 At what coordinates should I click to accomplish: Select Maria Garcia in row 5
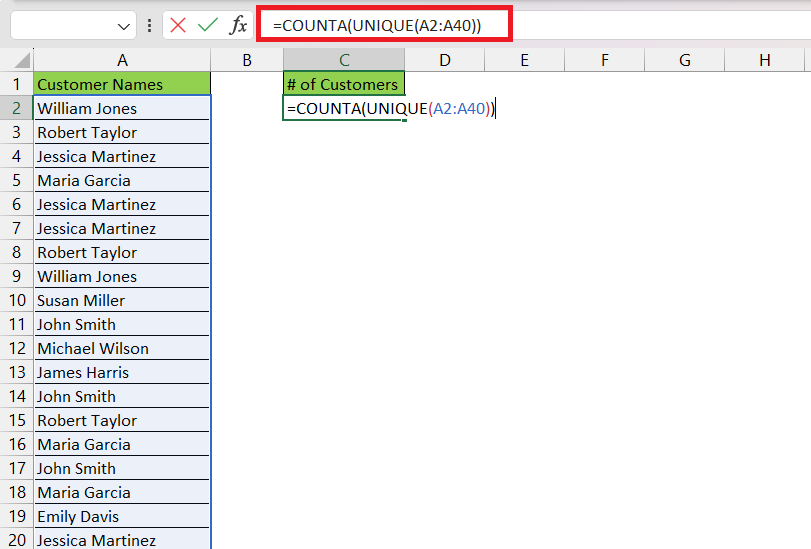[x=122, y=180]
